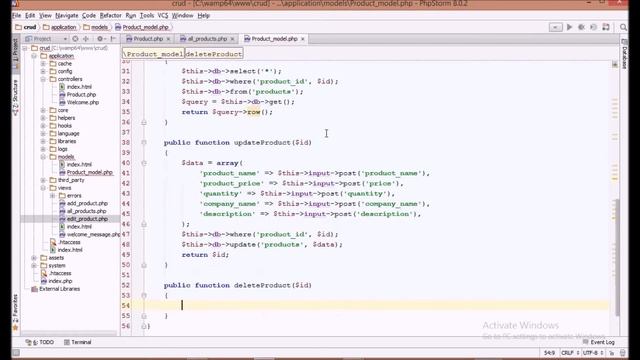Image resolution: width=640 pixels, height=360 pixels.
Task: Close the all_products.php tab
Action: click(x=232, y=39)
